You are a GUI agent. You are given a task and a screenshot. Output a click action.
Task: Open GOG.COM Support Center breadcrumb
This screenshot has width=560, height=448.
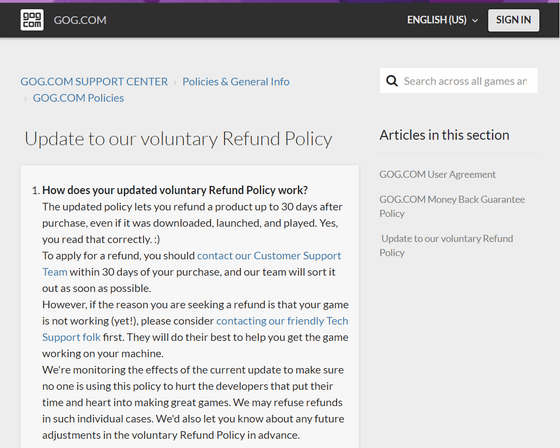tap(94, 81)
